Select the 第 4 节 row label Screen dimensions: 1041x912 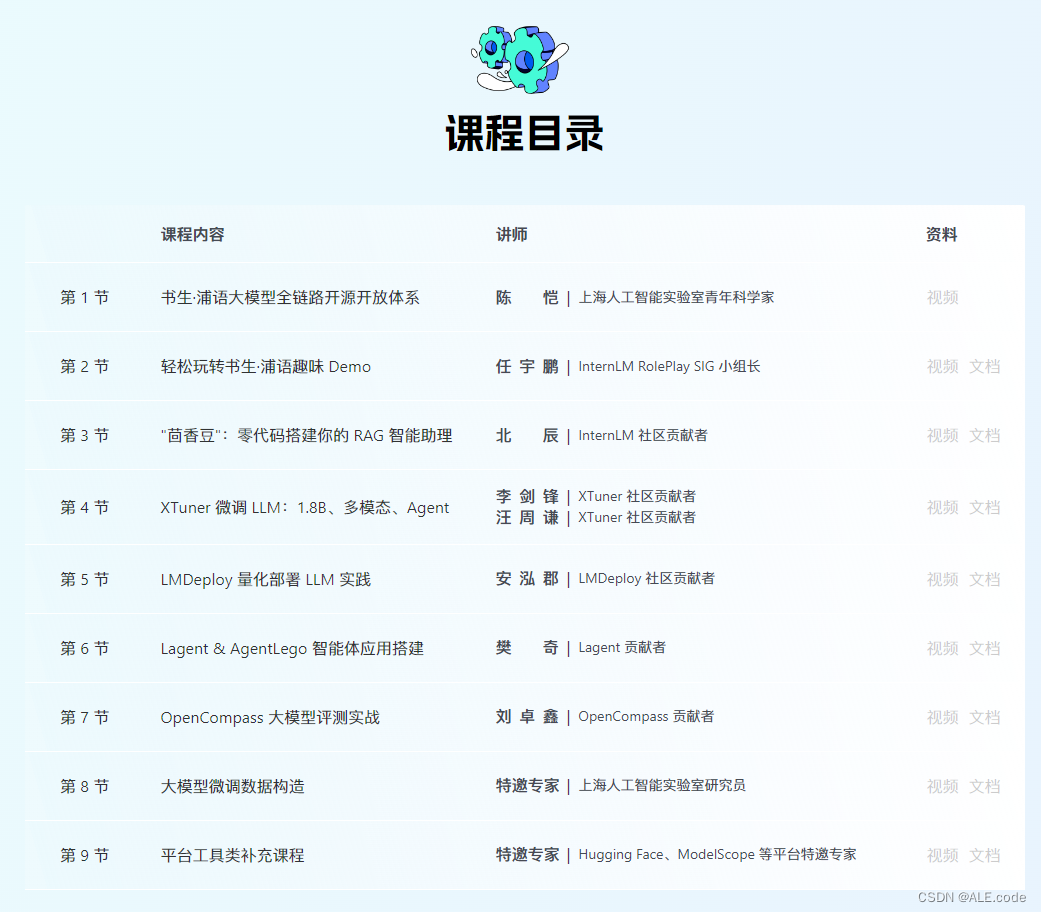pos(84,507)
